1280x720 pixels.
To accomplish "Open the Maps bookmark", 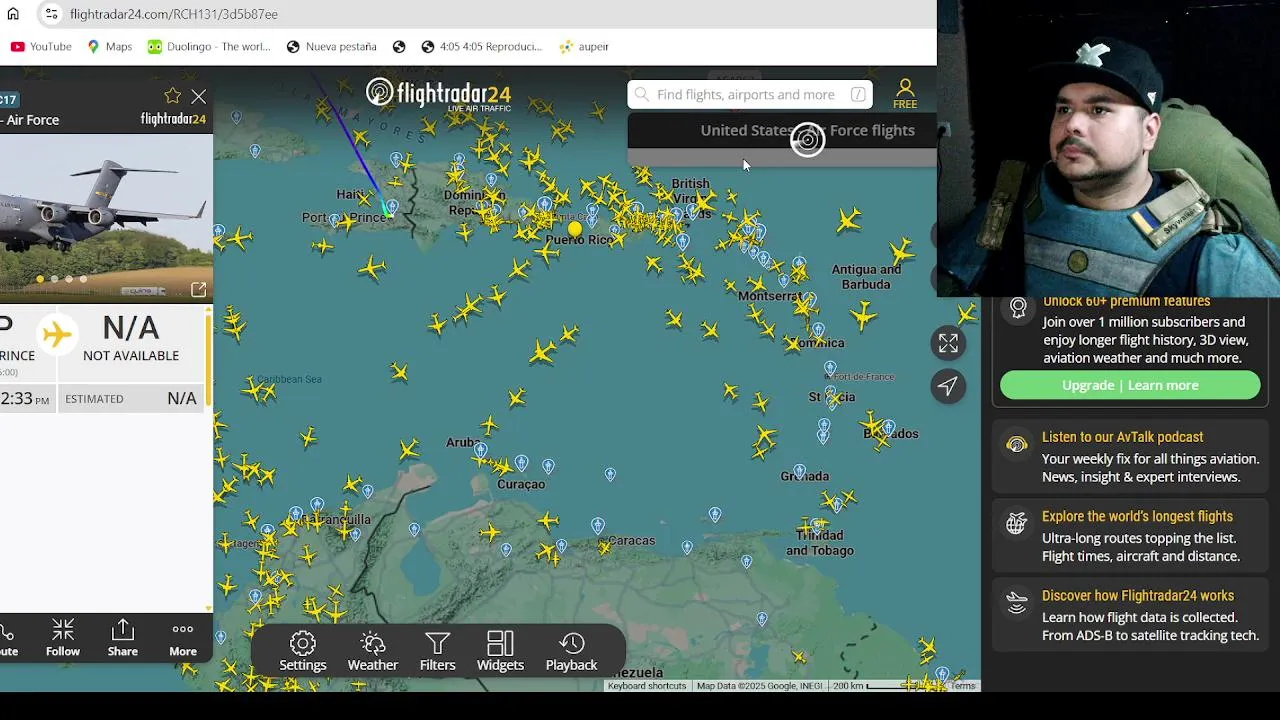I will click(x=109, y=46).
